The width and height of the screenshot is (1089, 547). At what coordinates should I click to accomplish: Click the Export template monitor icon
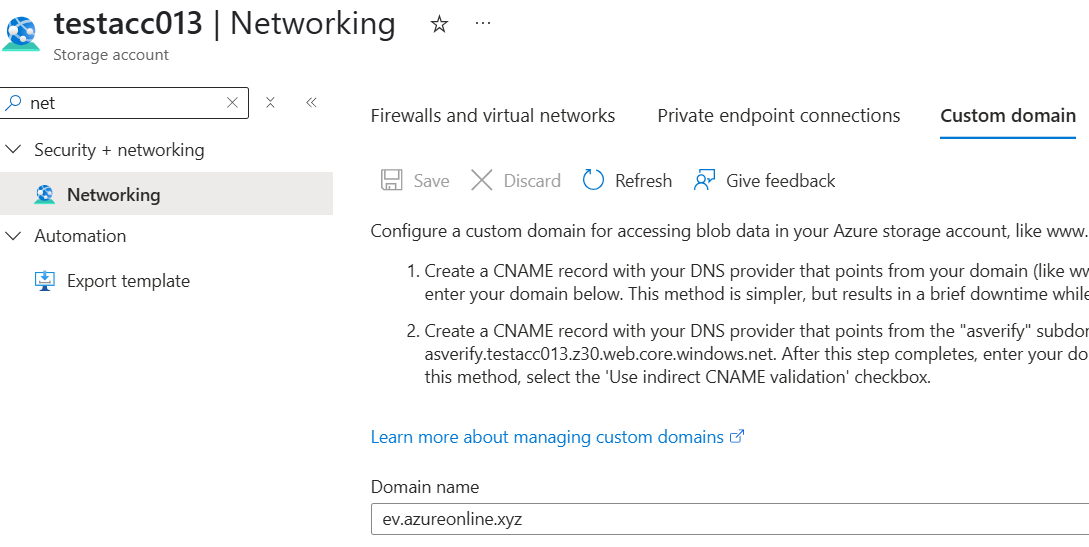pyautogui.click(x=44, y=280)
